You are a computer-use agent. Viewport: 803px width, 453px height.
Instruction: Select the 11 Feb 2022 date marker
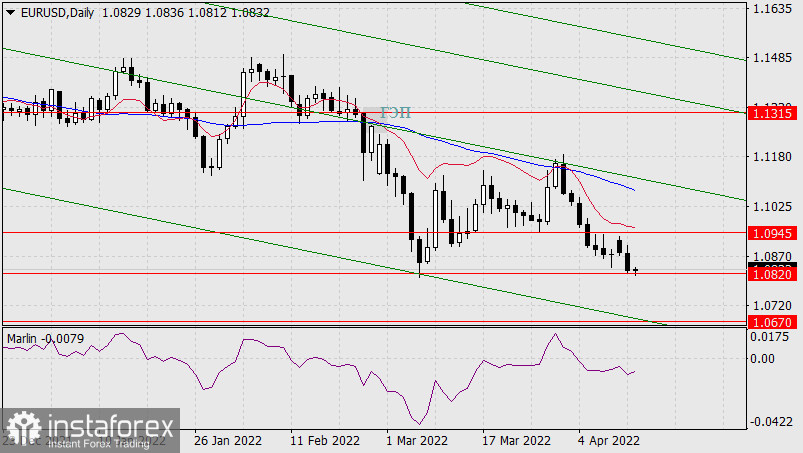pyautogui.click(x=323, y=440)
